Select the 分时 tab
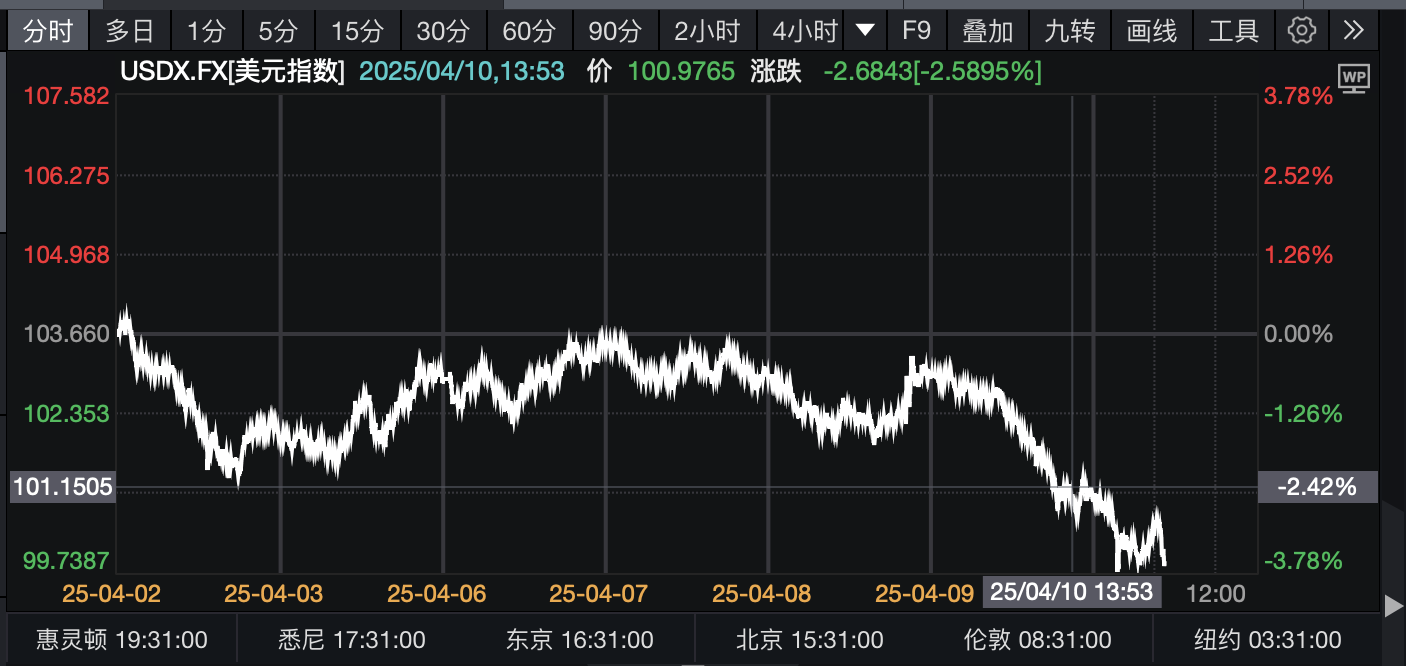The width and height of the screenshot is (1406, 666). click(48, 31)
